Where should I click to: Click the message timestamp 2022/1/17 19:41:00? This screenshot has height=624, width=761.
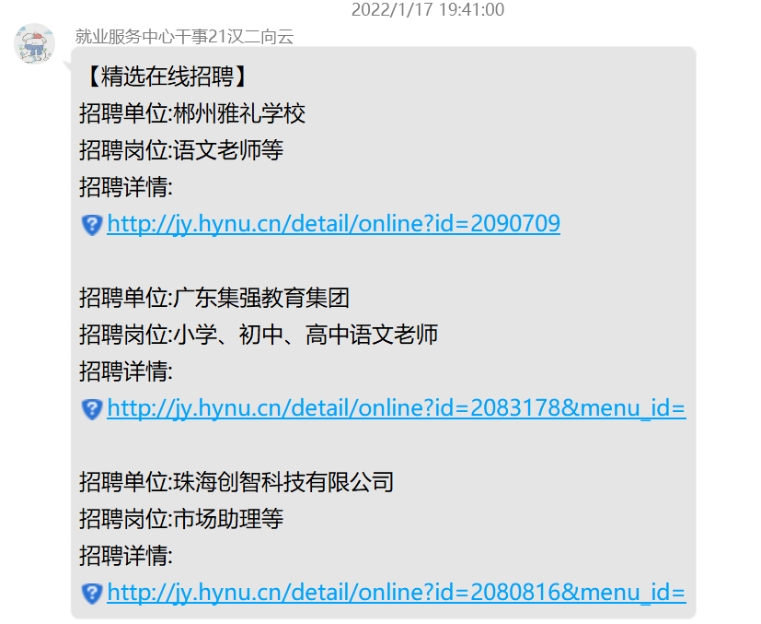(x=428, y=9)
